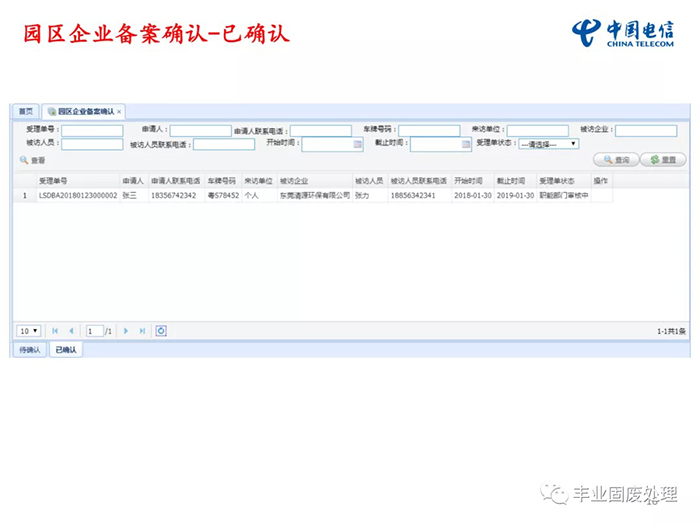Select the 已确认 tab

(66, 350)
